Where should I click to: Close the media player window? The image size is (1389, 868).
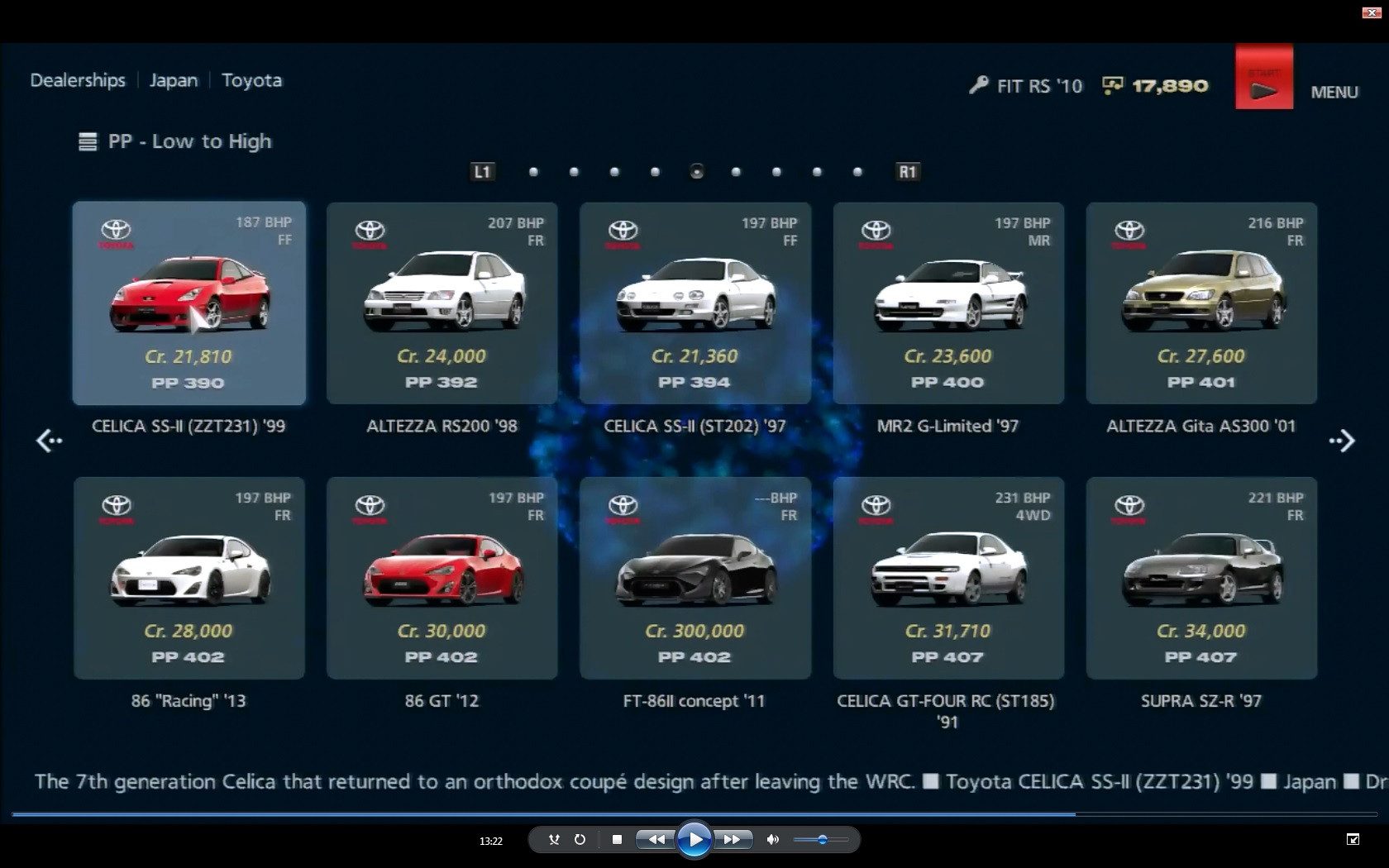click(1372, 13)
